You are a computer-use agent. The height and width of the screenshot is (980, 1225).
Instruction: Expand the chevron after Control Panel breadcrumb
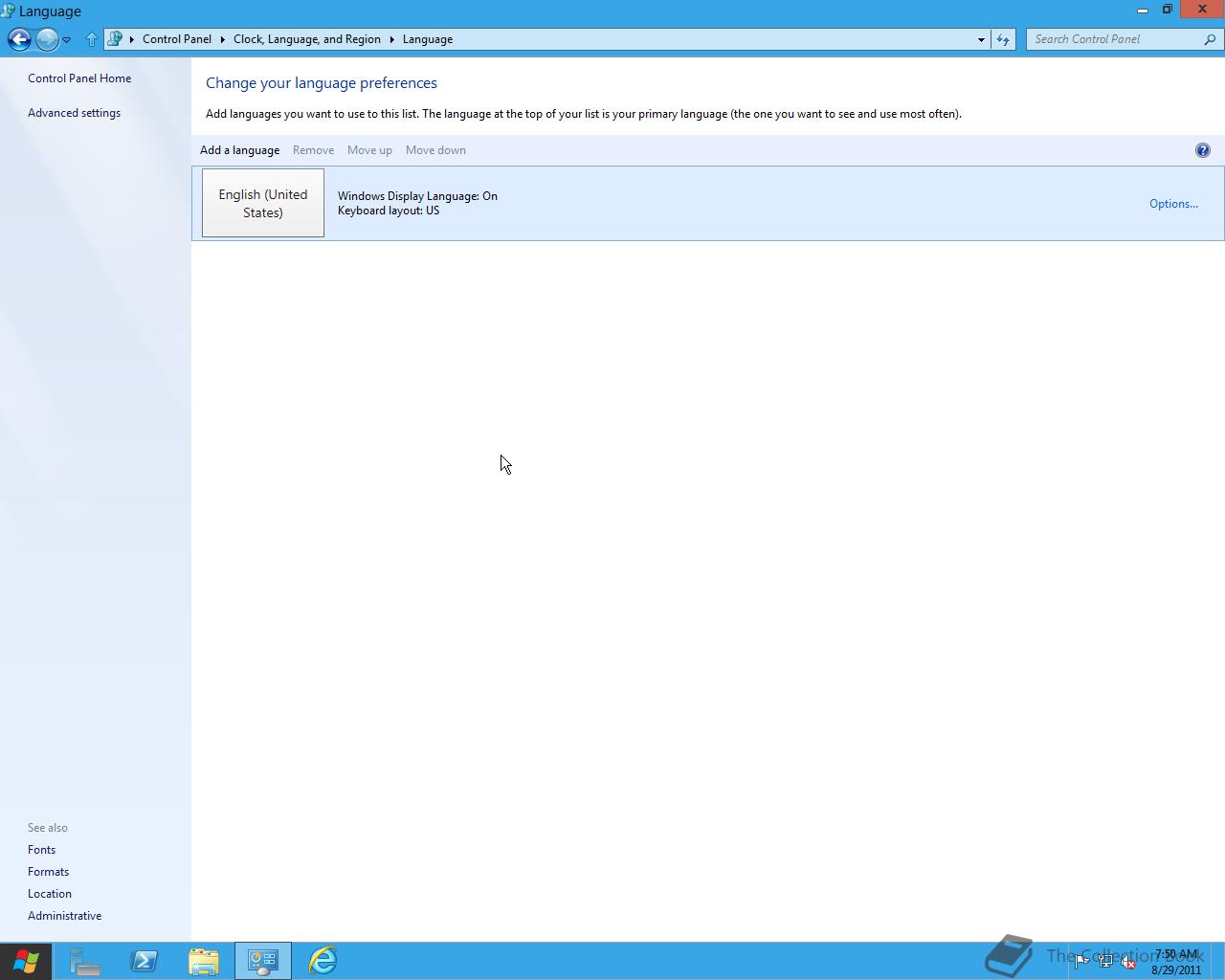[223, 39]
